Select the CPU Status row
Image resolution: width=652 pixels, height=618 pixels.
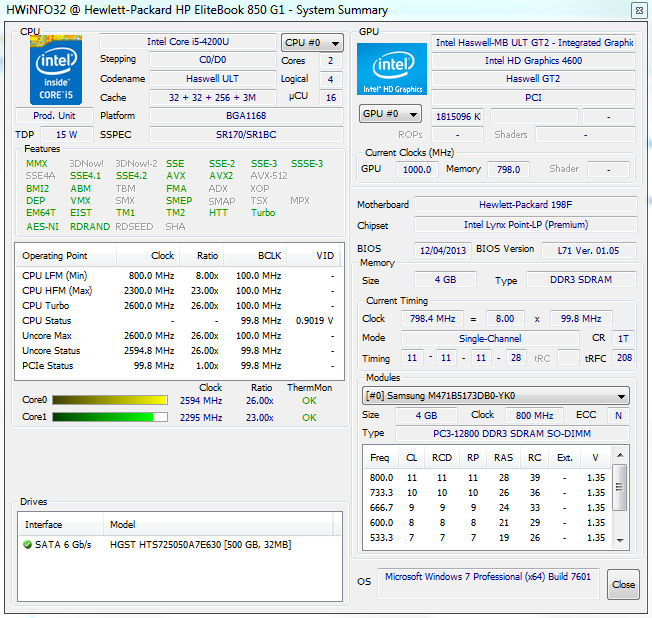point(179,321)
